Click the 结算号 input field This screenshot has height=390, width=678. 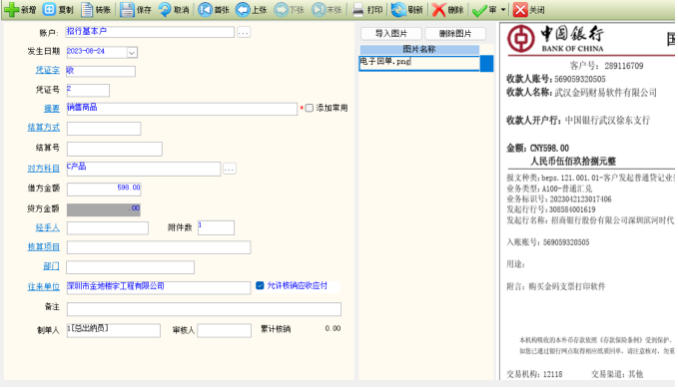pyautogui.click(x=115, y=149)
